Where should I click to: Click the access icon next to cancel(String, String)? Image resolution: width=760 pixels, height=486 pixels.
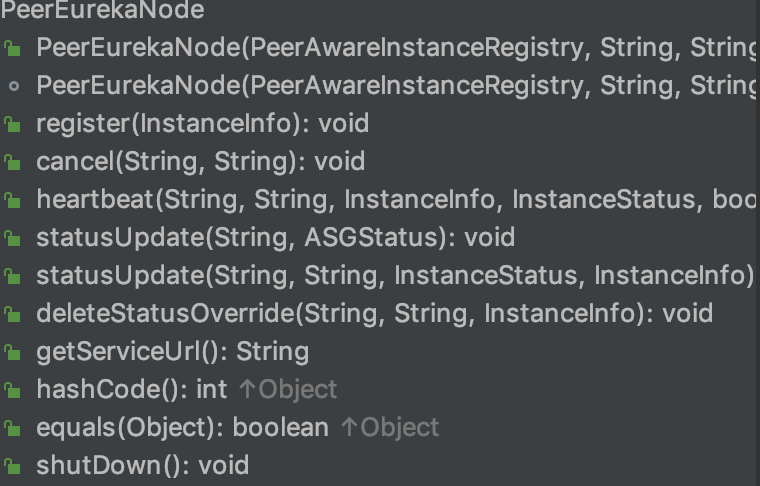(x=12, y=162)
